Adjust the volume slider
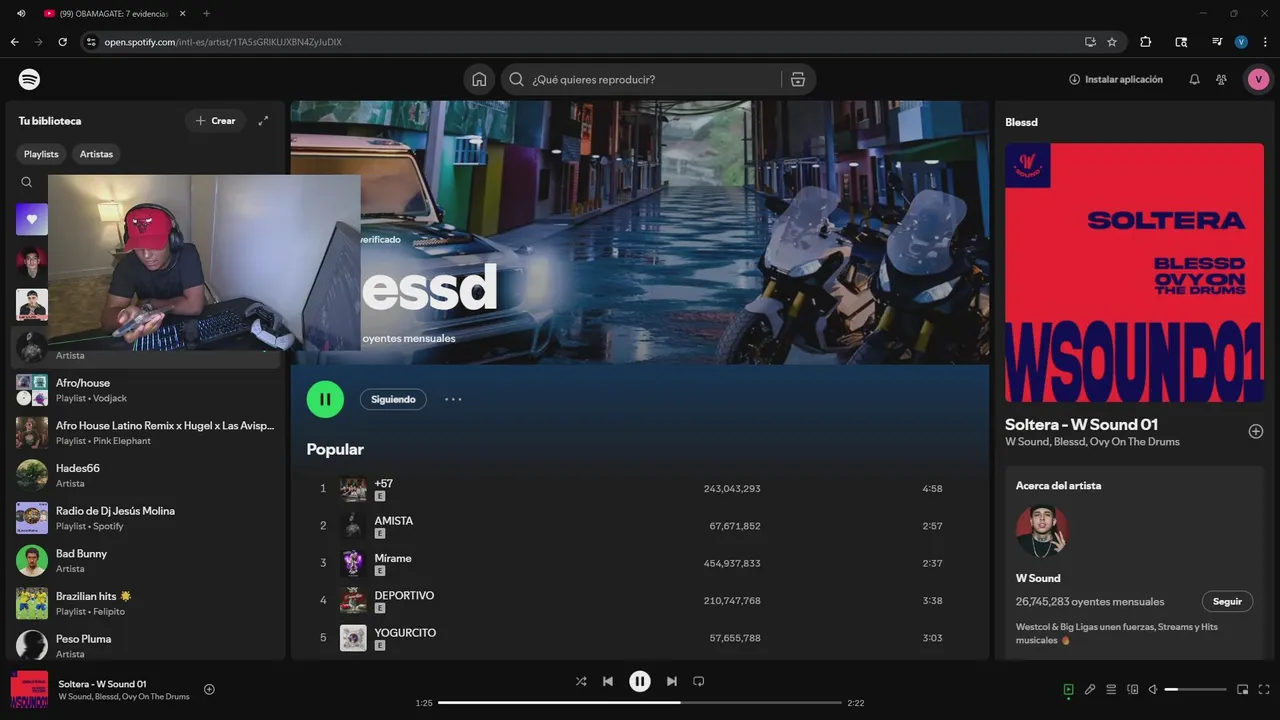Image resolution: width=1280 pixels, height=720 pixels. (1195, 689)
